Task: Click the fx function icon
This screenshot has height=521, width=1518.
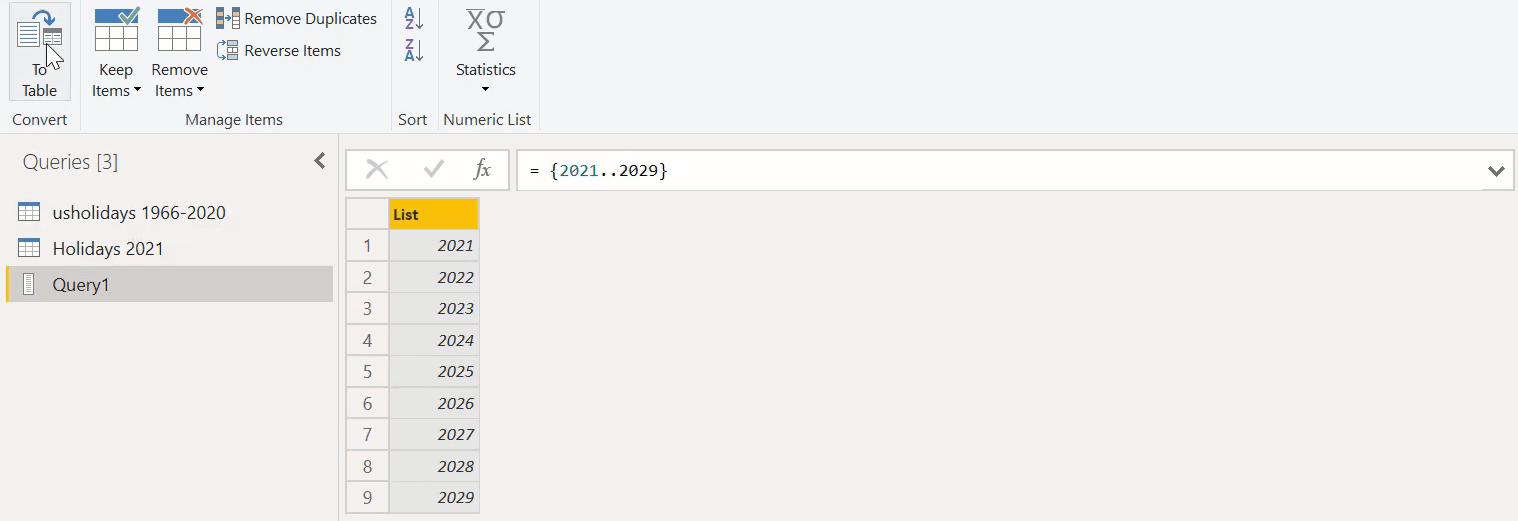Action: coord(482,170)
